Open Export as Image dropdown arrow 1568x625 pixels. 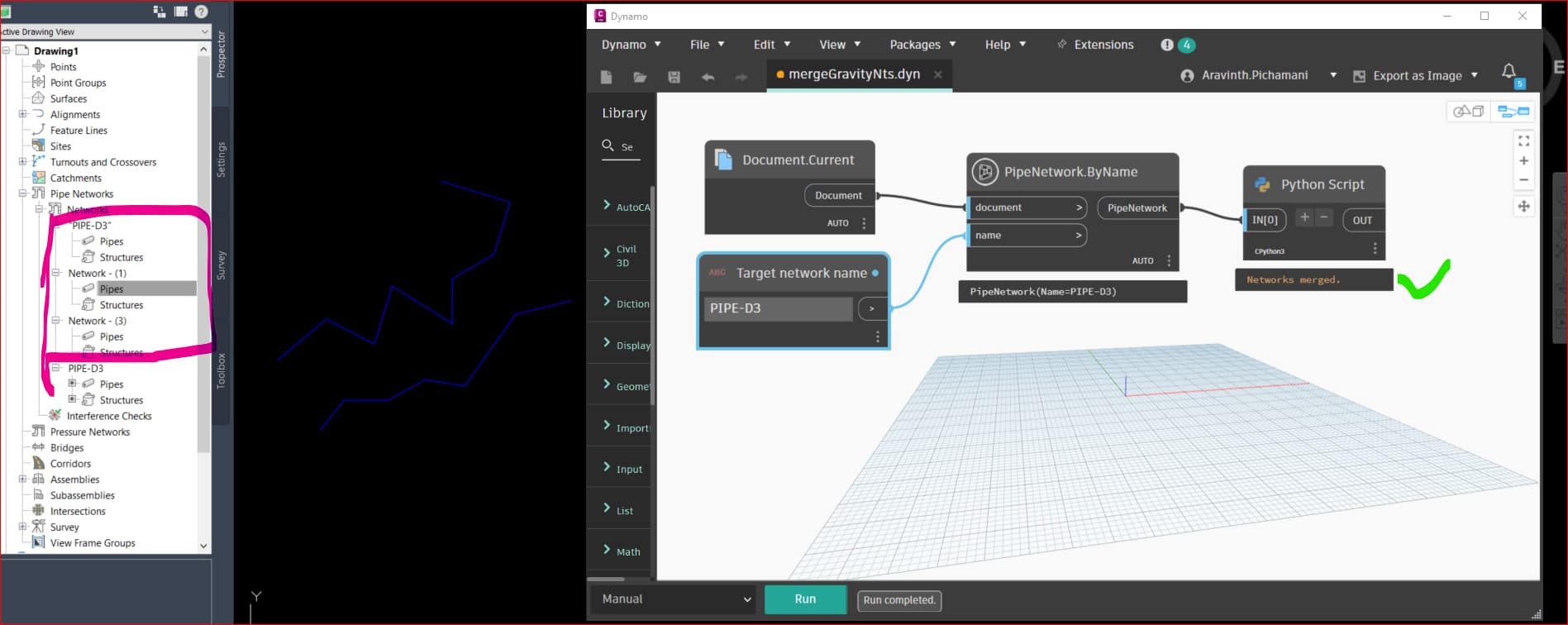click(x=1475, y=75)
